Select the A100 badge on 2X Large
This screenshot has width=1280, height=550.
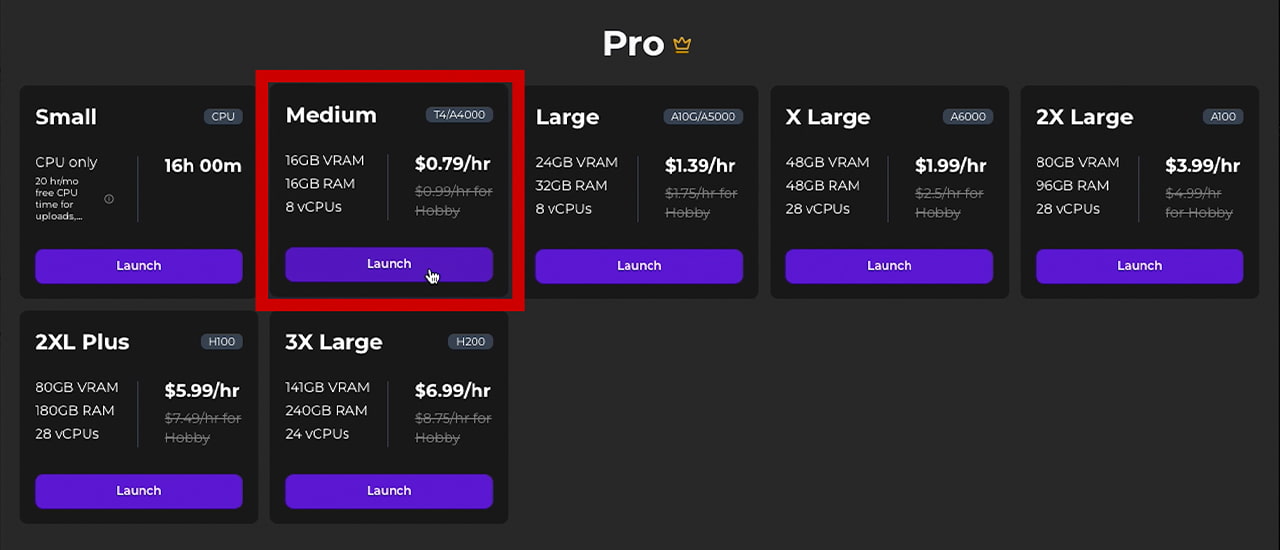[1223, 117]
